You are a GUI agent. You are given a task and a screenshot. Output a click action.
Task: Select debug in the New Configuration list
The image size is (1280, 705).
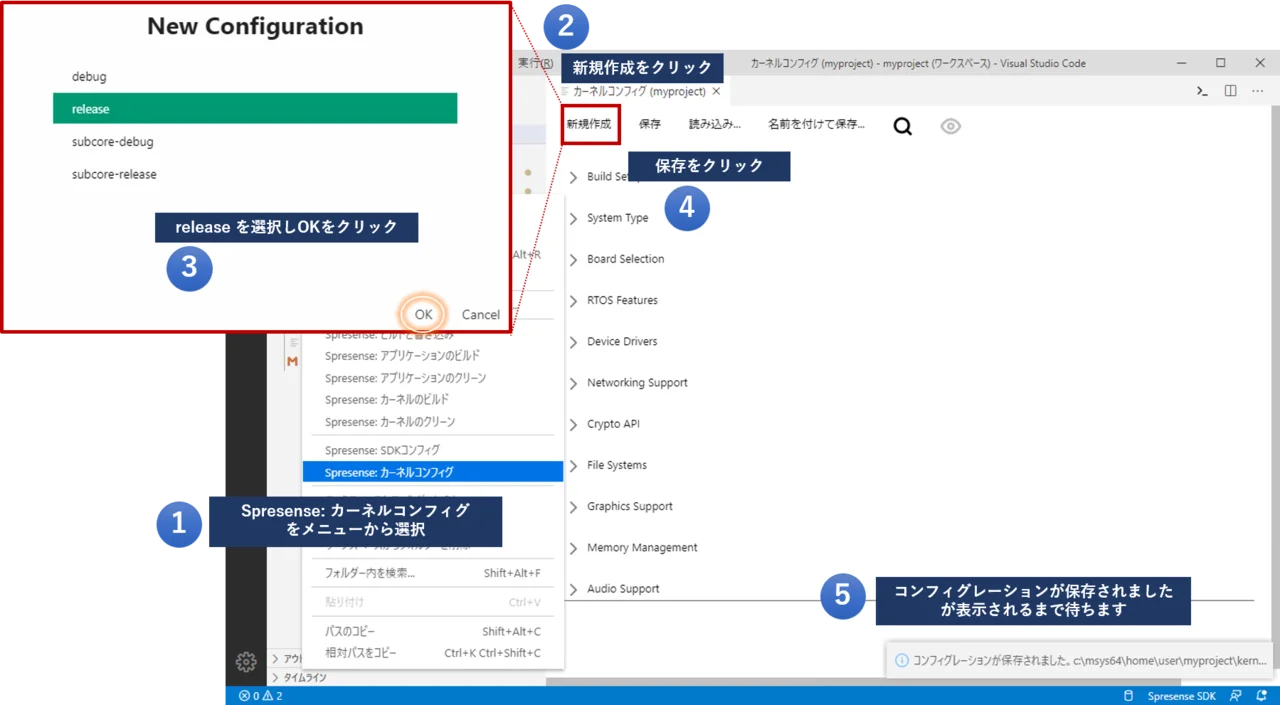click(x=255, y=77)
